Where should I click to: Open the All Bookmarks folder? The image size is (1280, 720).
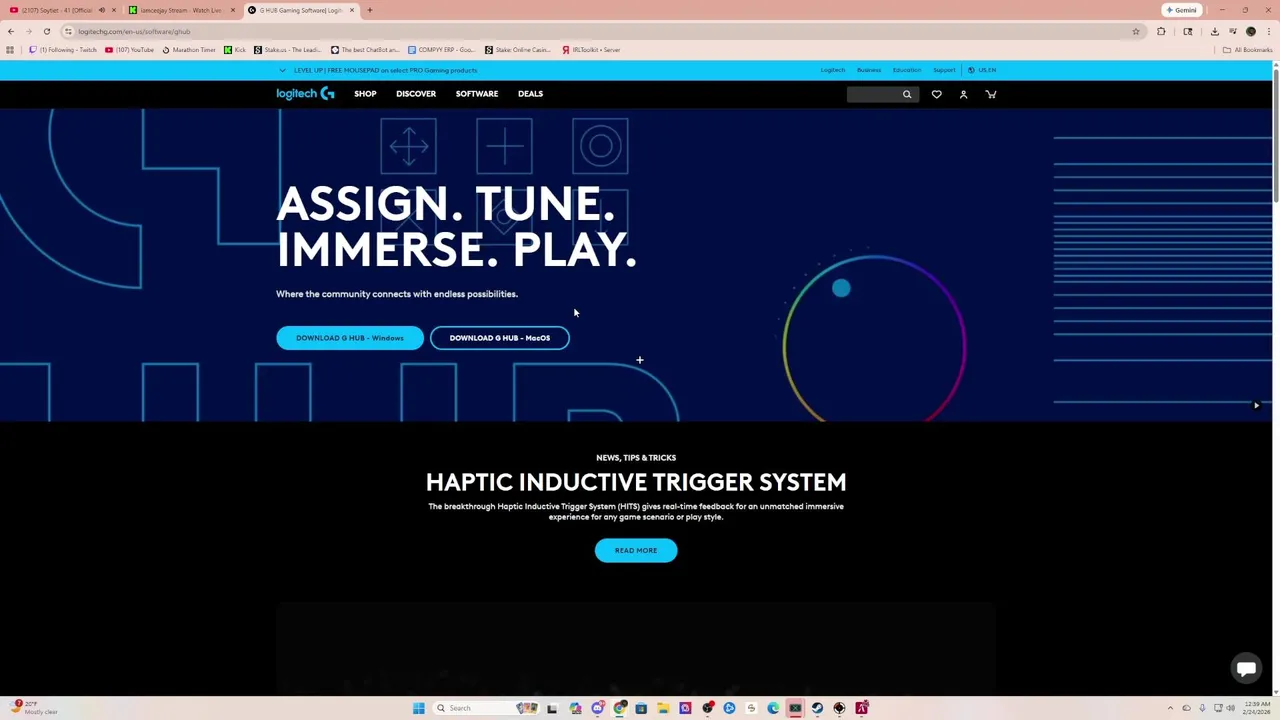click(1247, 50)
